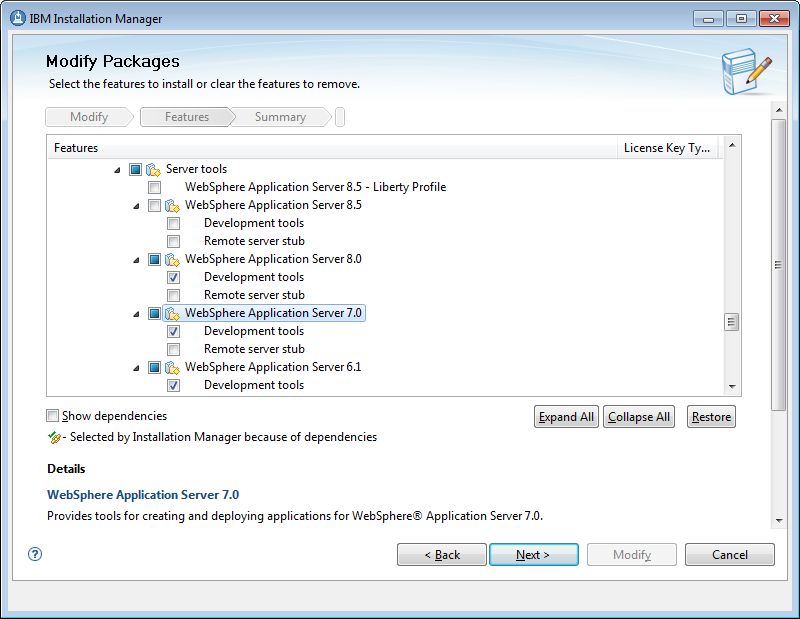Click the icon beside WebSphere Application Server 8.0
The height and width of the screenshot is (619, 800).
[x=170, y=259]
